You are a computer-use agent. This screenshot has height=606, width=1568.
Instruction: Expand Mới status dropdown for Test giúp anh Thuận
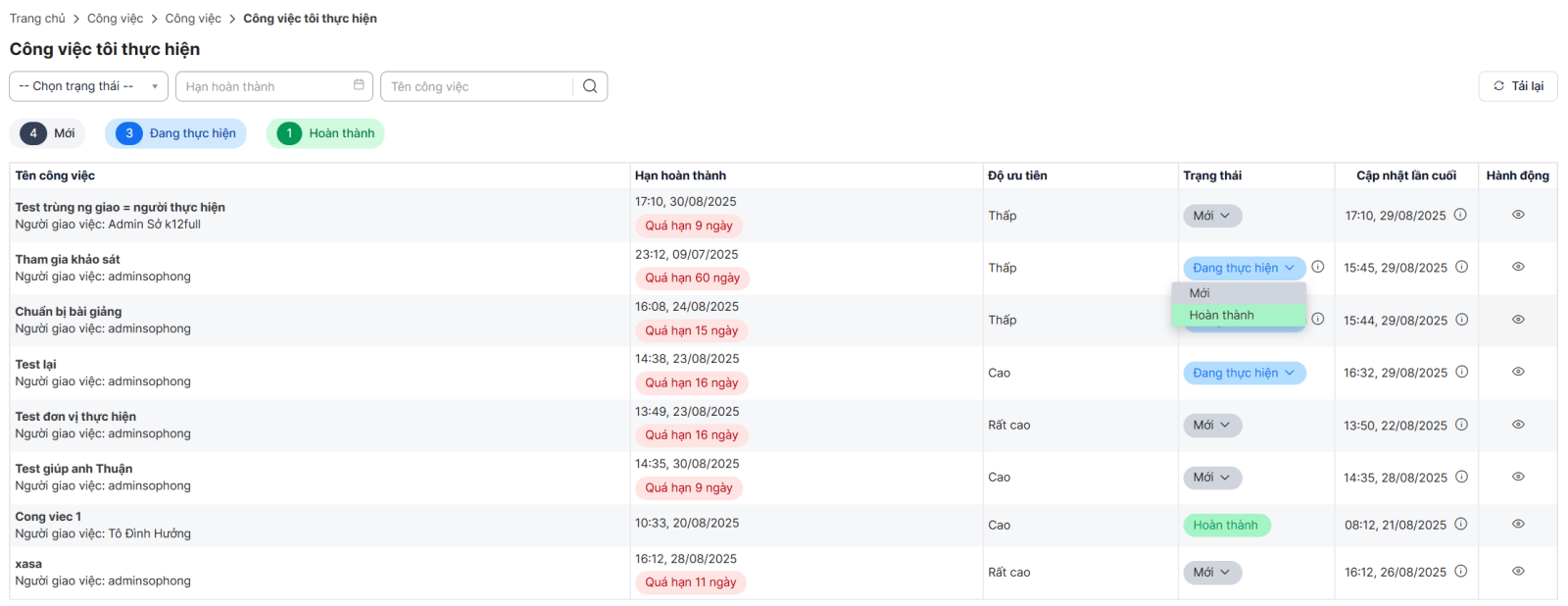click(1212, 478)
